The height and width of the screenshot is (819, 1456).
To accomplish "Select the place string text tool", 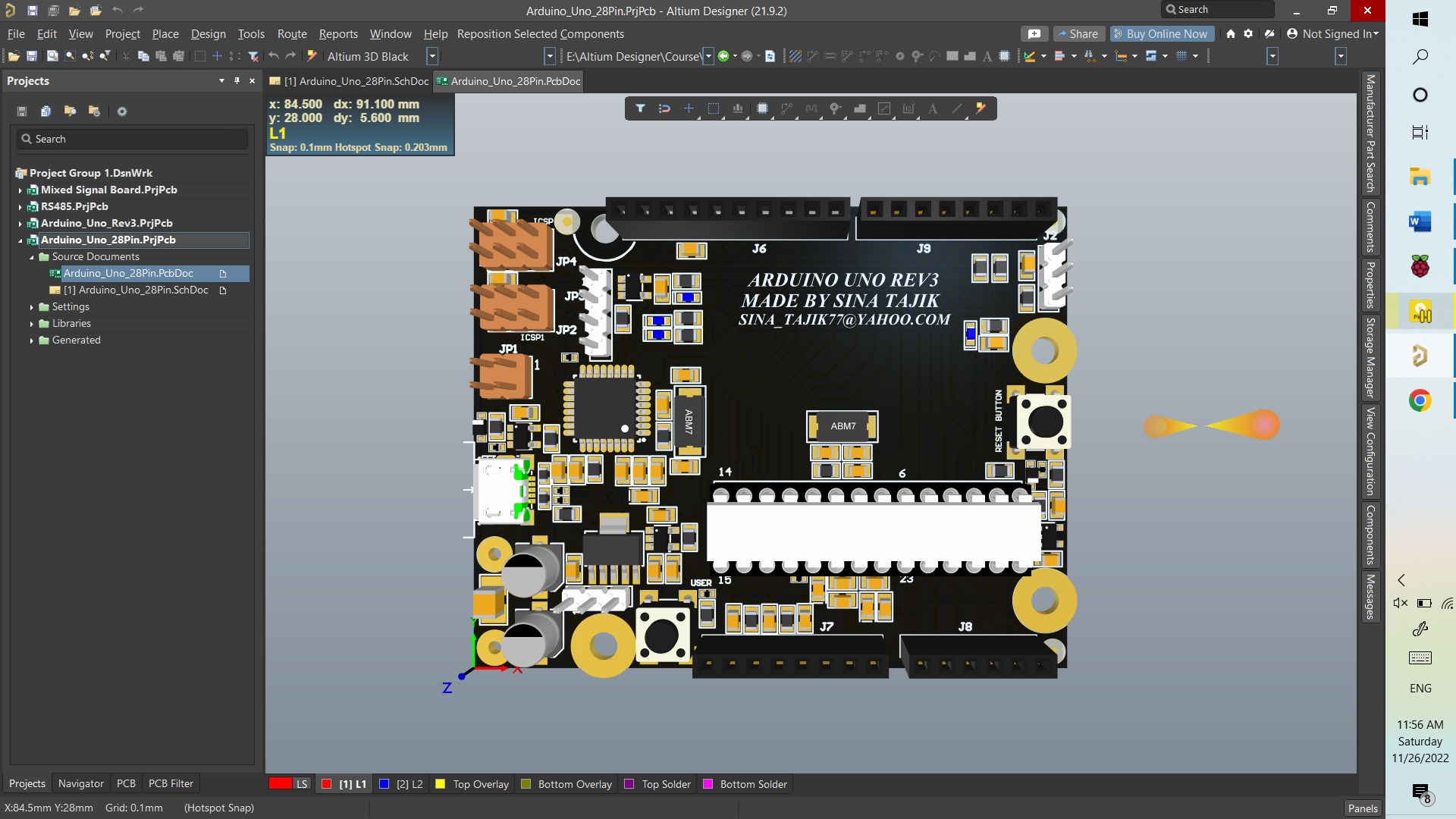I will [x=933, y=108].
